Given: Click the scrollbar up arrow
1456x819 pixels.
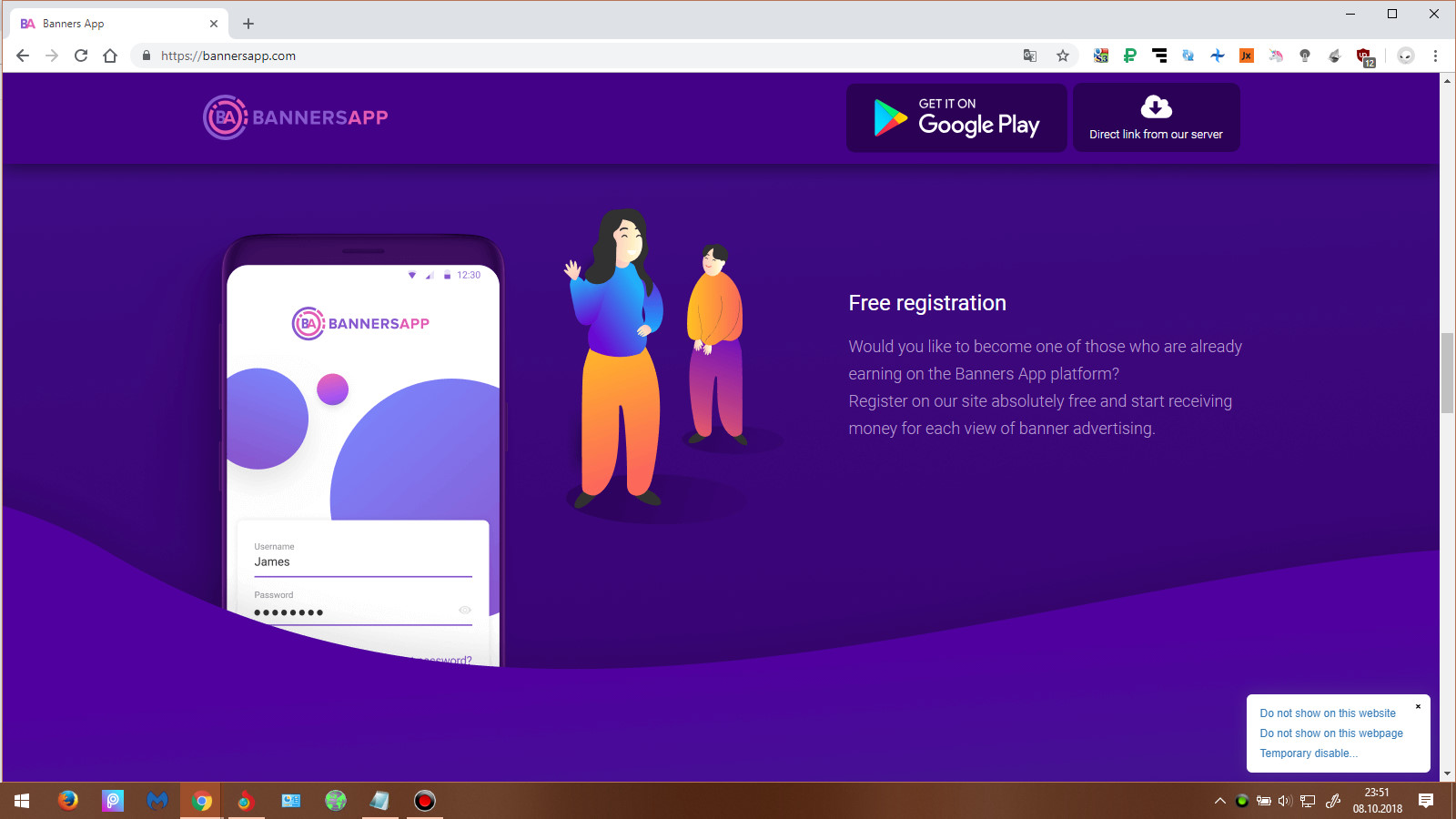Looking at the screenshot, I should (1447, 80).
